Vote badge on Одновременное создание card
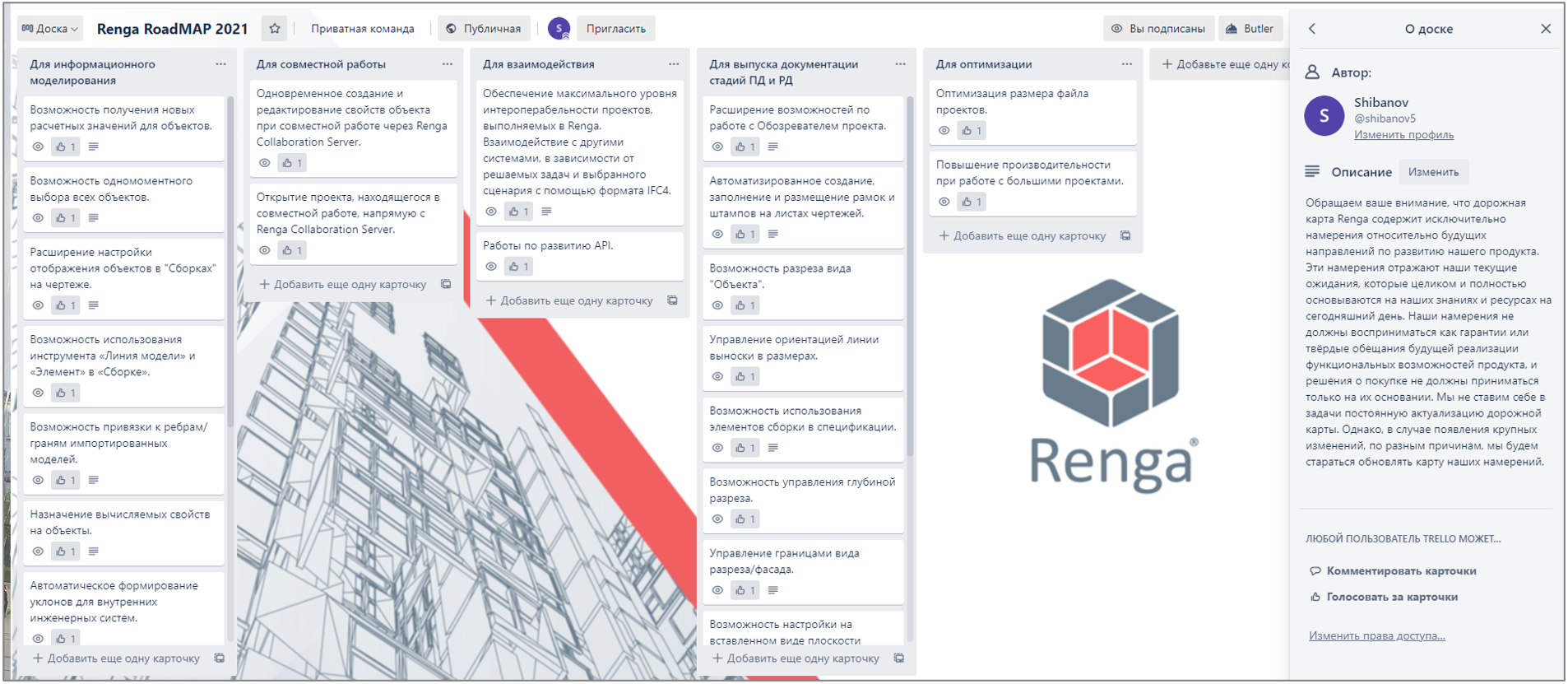This screenshot has height=684, width=1568. coord(292,163)
